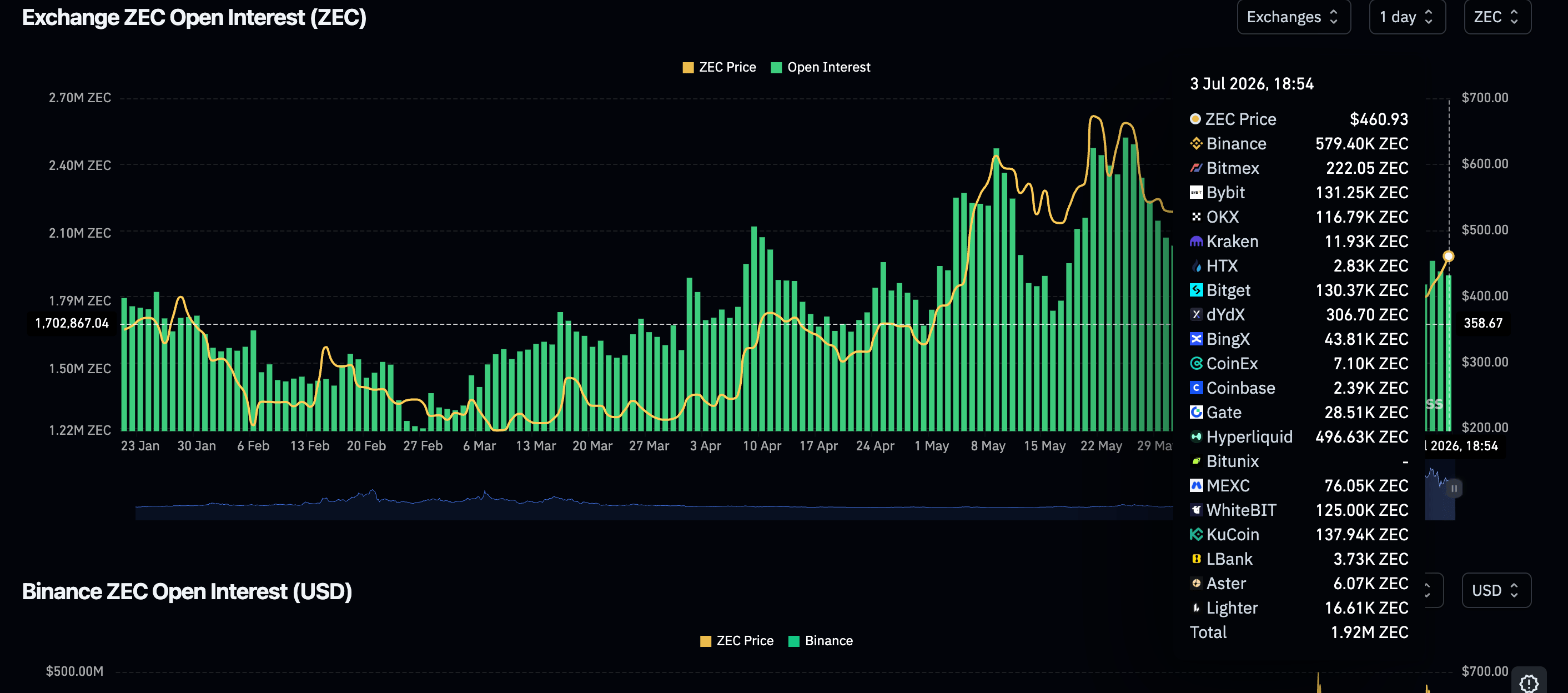Screen dimensions: 1568x693
Task: Click the Binance icon in tooltip
Action: (x=1196, y=144)
